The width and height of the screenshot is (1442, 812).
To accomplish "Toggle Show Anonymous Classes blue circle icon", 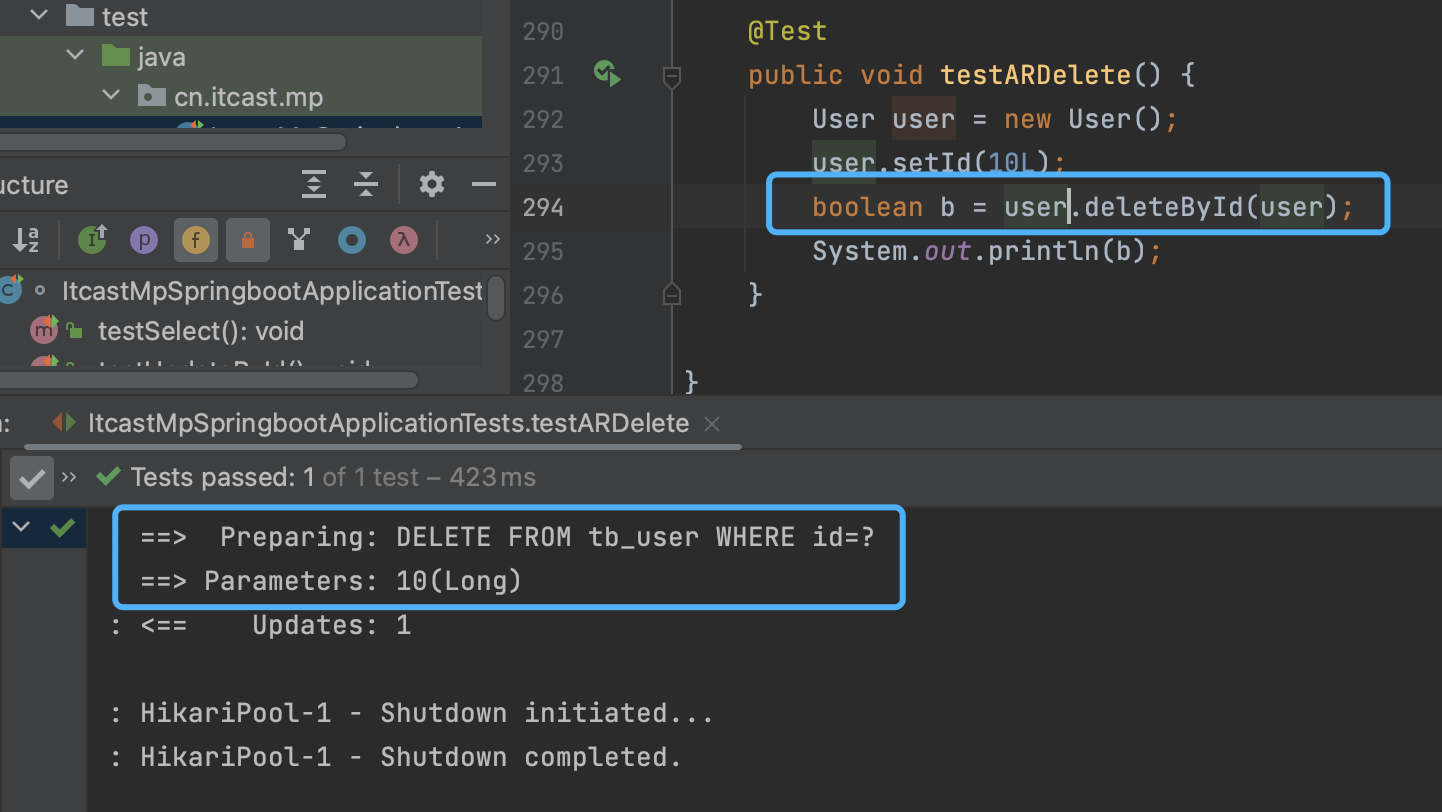I will (x=351, y=240).
